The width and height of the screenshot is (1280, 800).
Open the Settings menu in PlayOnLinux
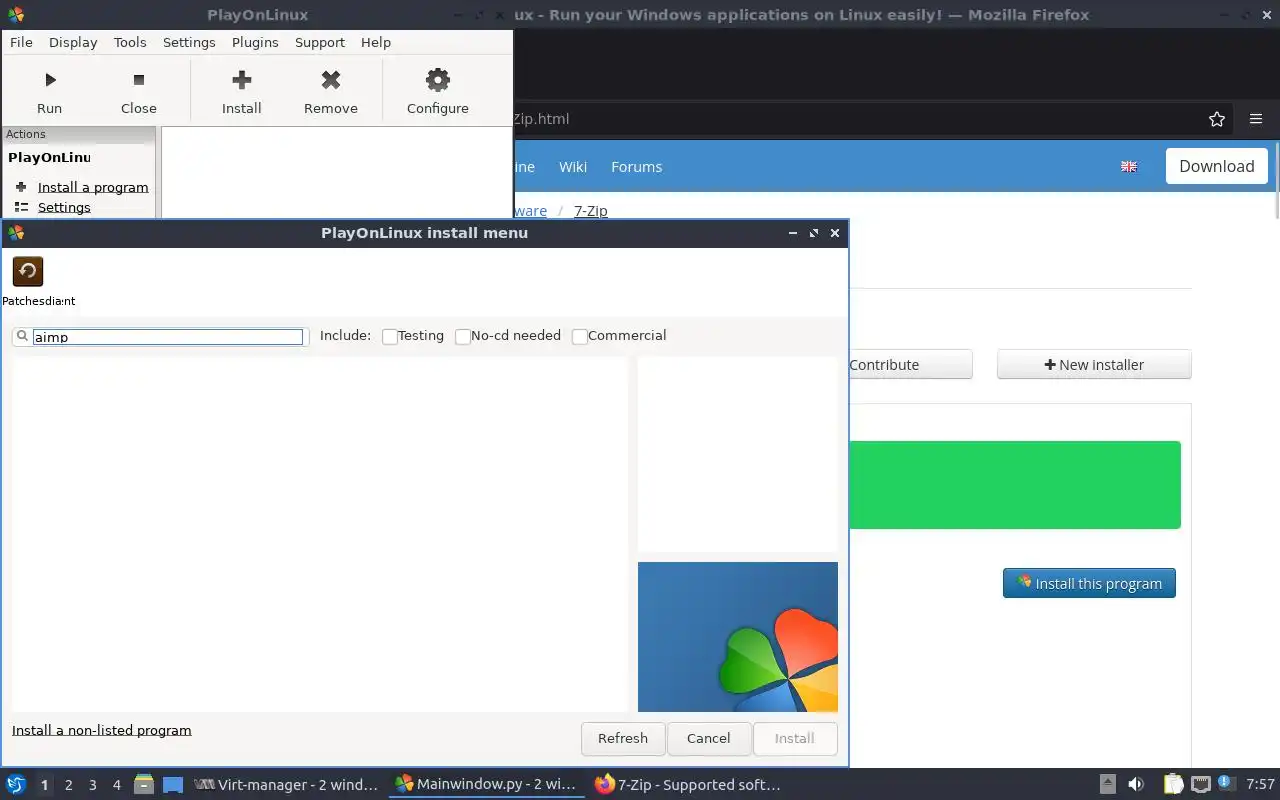pos(189,42)
